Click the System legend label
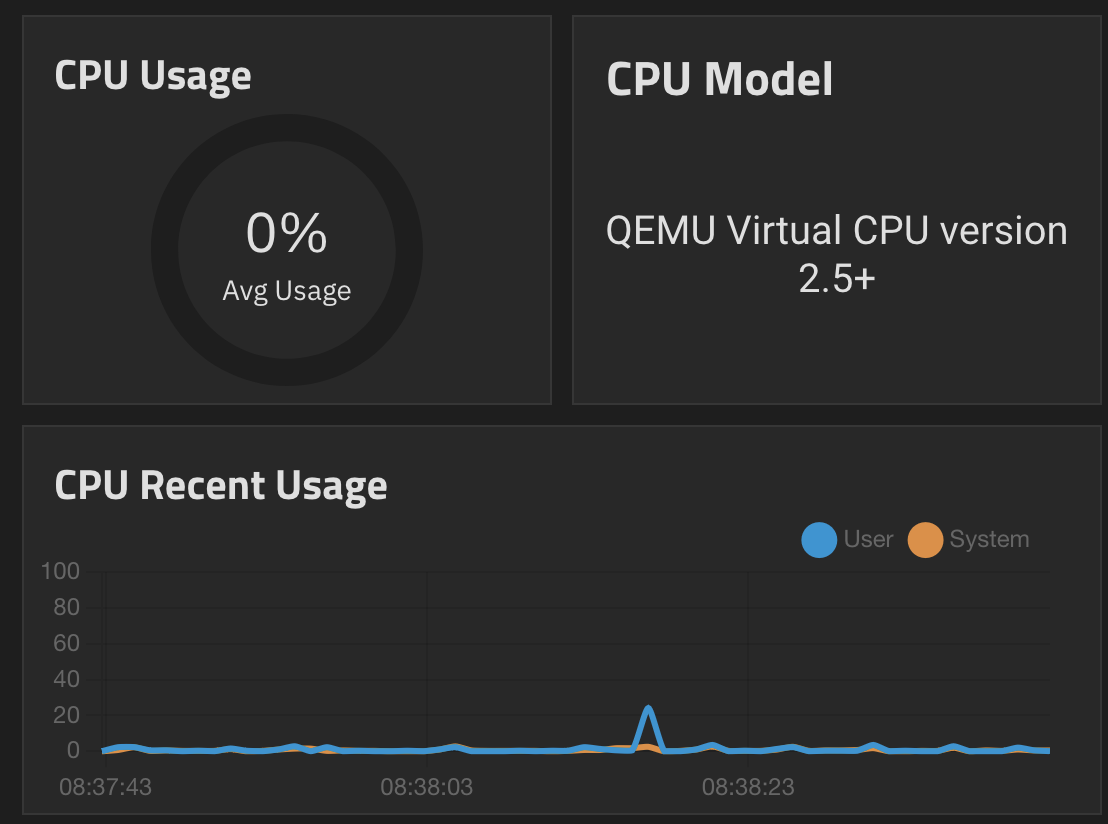The height and width of the screenshot is (824, 1108). [989, 539]
